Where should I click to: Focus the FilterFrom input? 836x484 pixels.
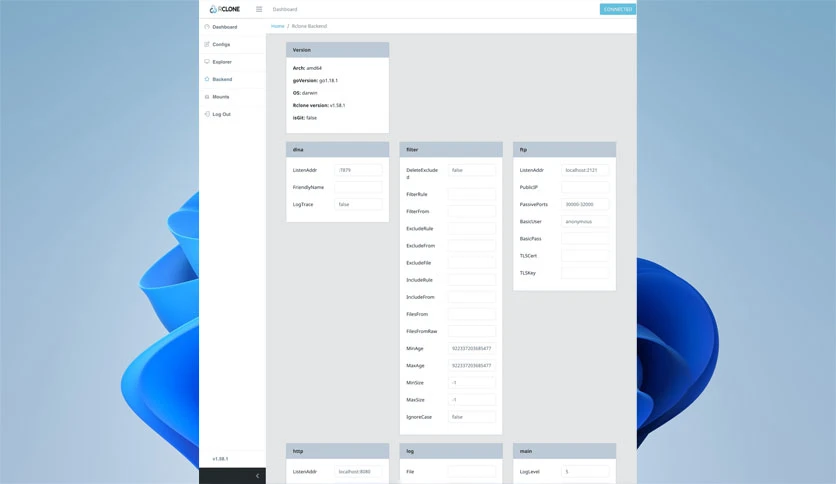click(472, 211)
